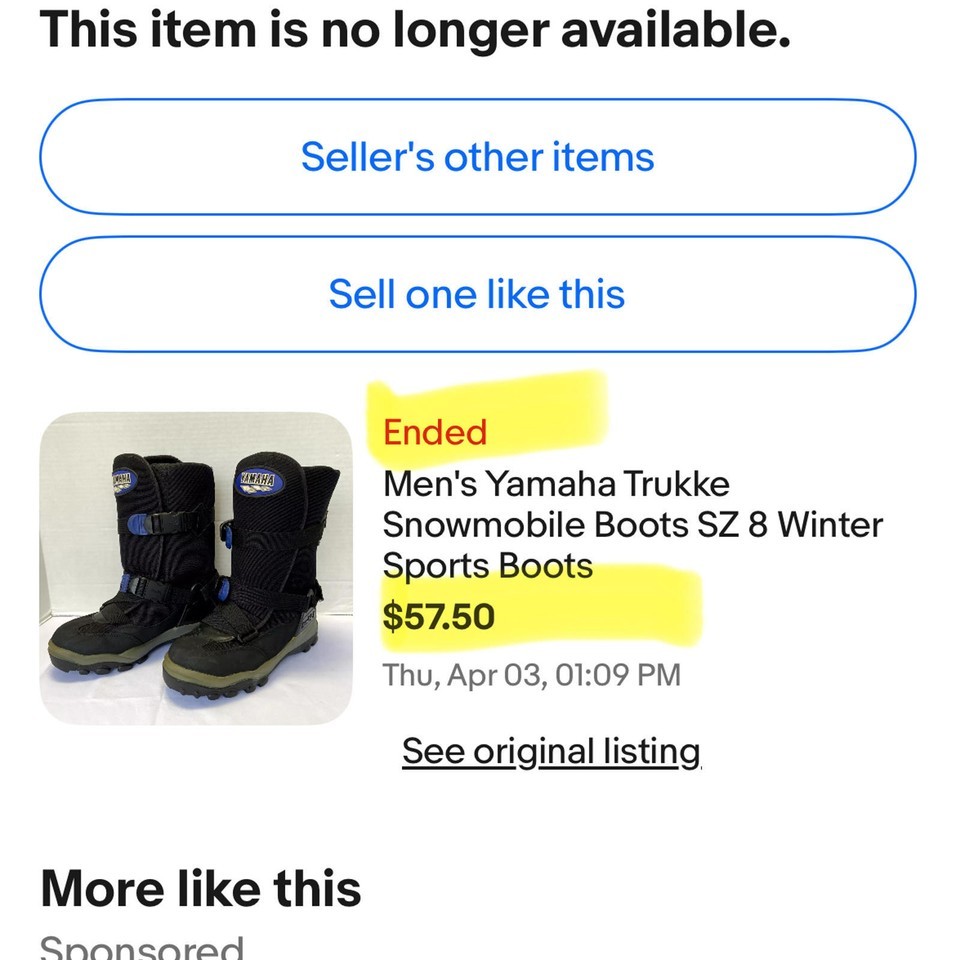Click the Sponsored label below More like this
This screenshot has height=960, width=956.
pos(141,947)
